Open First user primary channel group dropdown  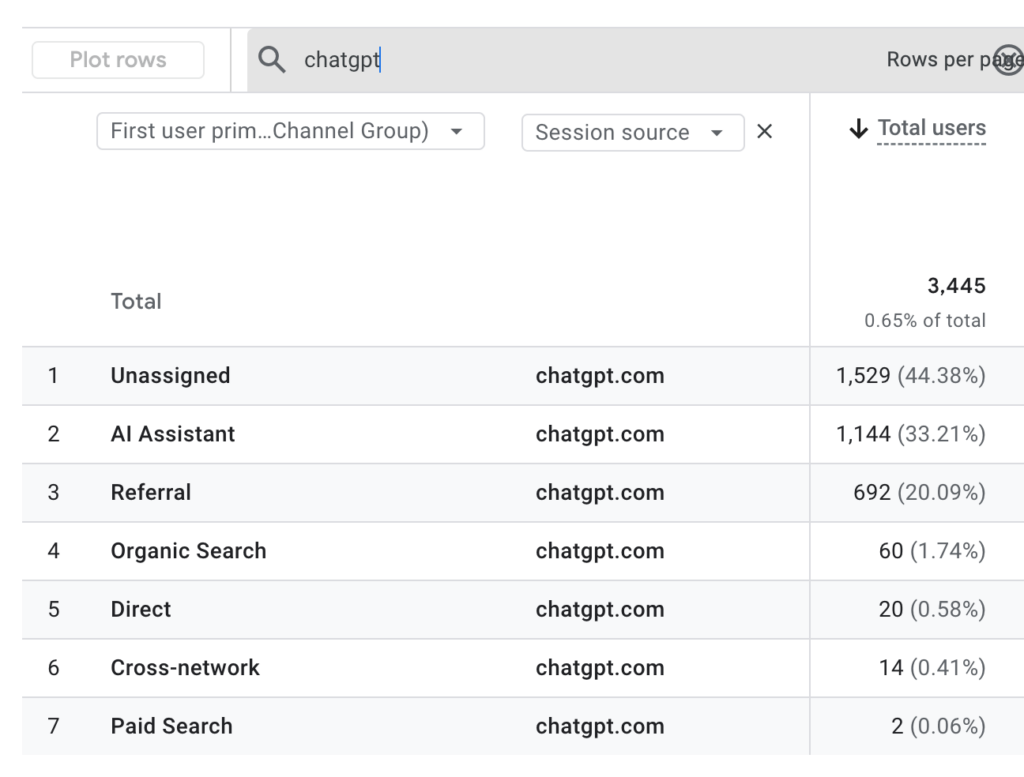click(x=291, y=131)
